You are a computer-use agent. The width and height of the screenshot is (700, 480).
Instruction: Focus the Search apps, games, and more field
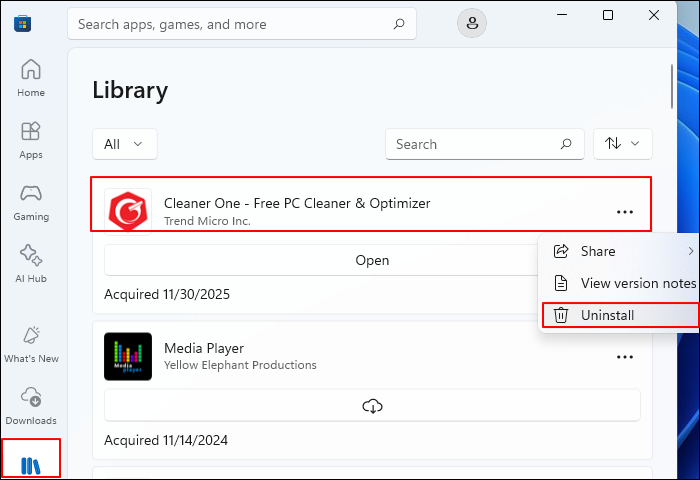coord(242,24)
